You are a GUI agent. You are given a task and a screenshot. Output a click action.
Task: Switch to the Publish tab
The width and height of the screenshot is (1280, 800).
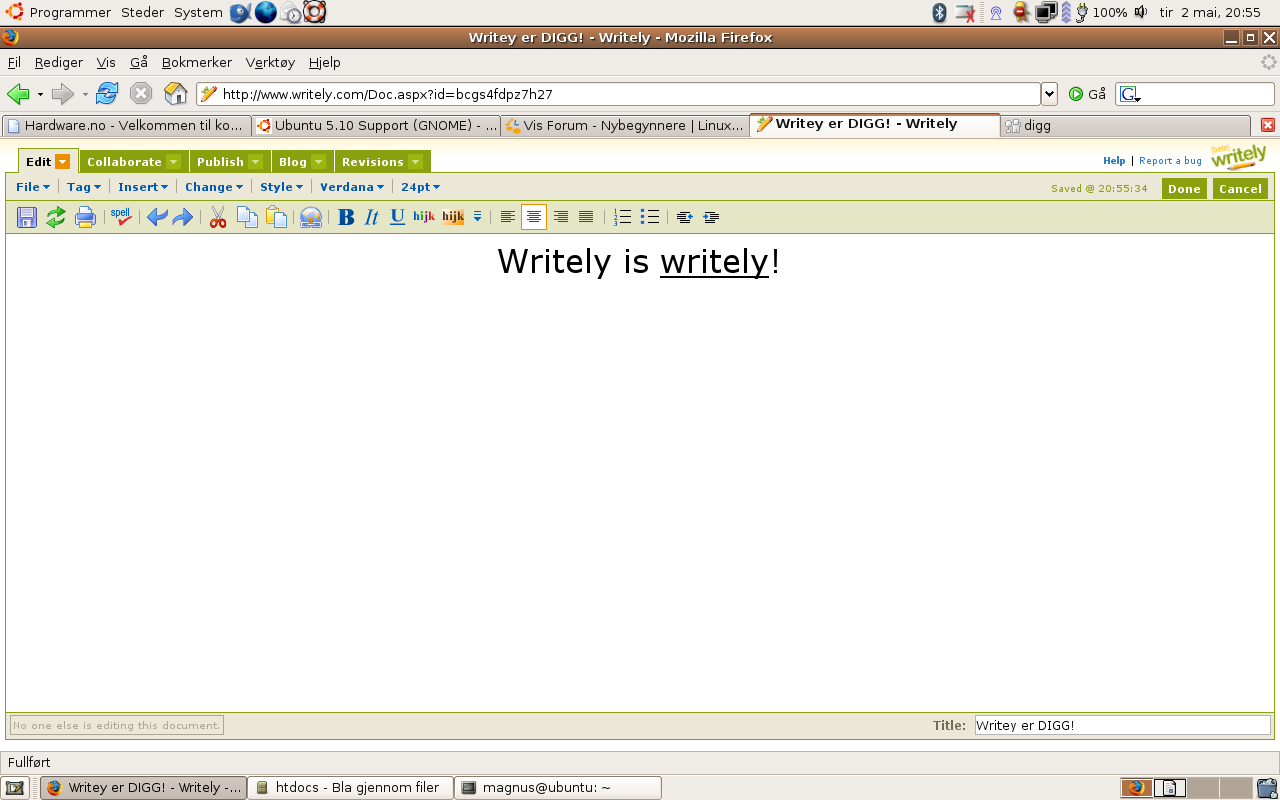point(229,162)
